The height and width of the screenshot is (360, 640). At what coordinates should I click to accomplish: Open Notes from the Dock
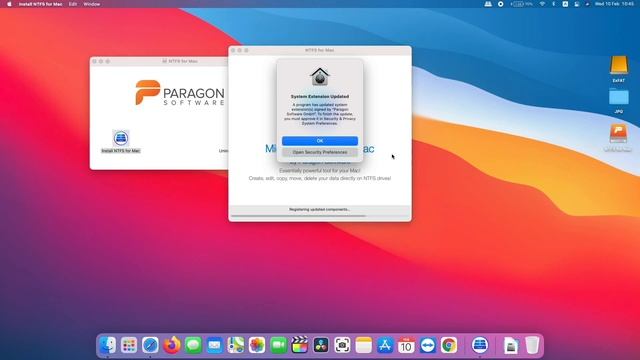coord(363,345)
